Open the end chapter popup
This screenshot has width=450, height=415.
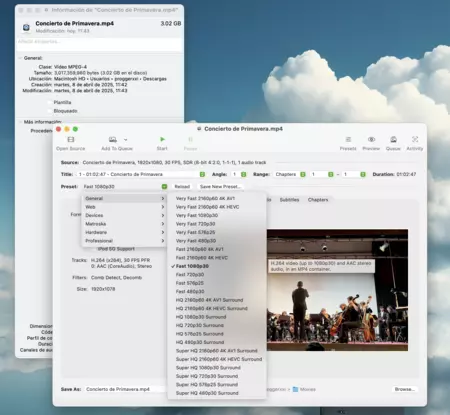(x=354, y=174)
